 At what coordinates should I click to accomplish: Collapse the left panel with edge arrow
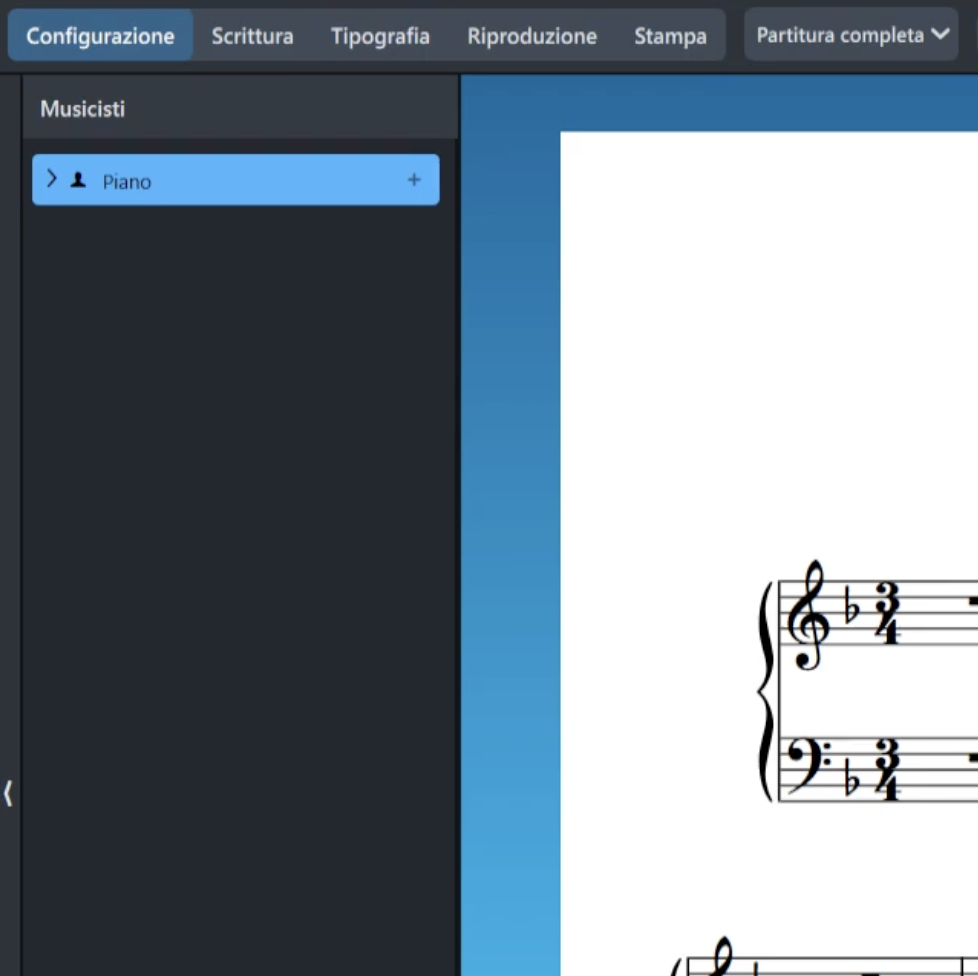(9, 793)
